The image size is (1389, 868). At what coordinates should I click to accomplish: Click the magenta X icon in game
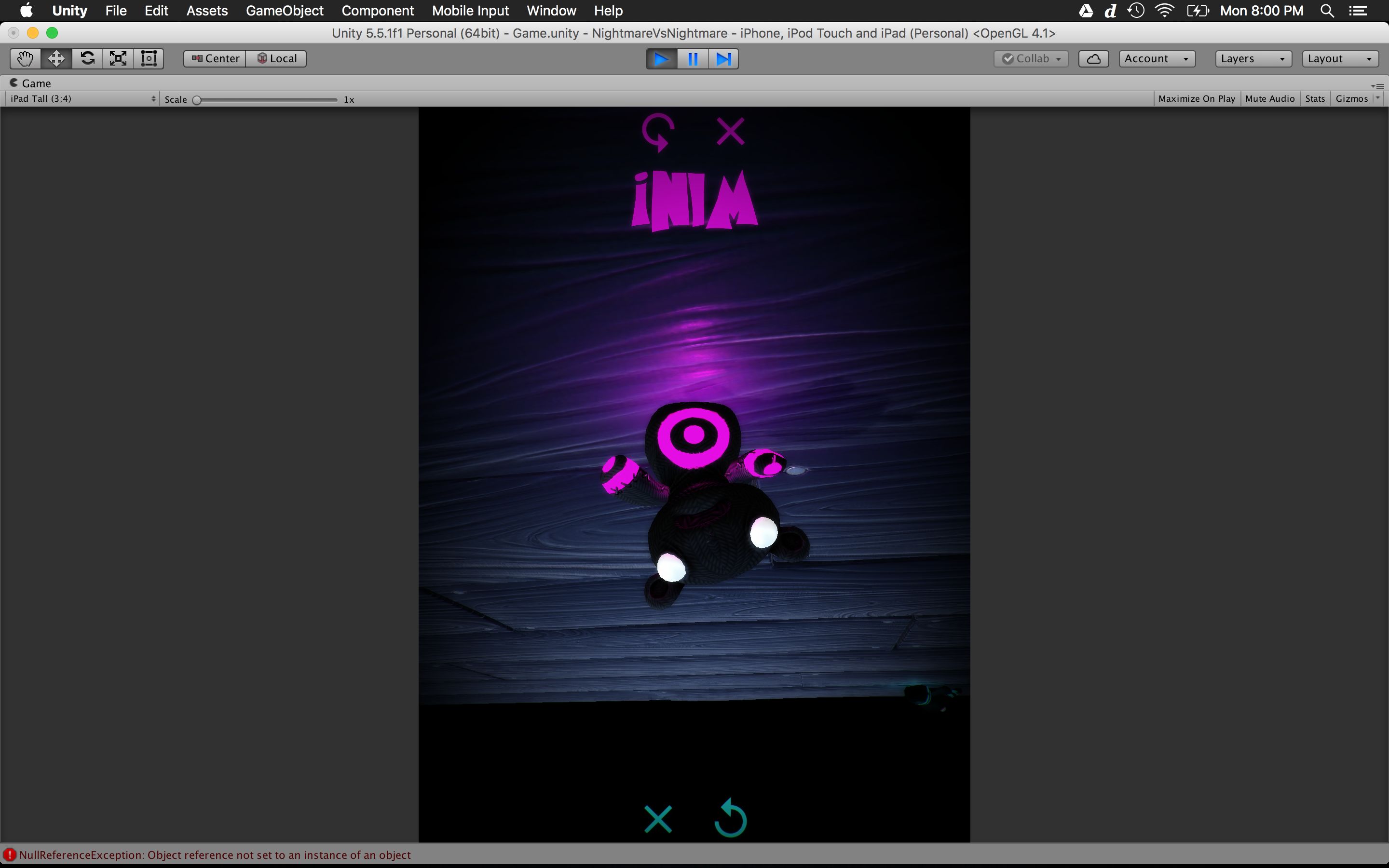730,132
